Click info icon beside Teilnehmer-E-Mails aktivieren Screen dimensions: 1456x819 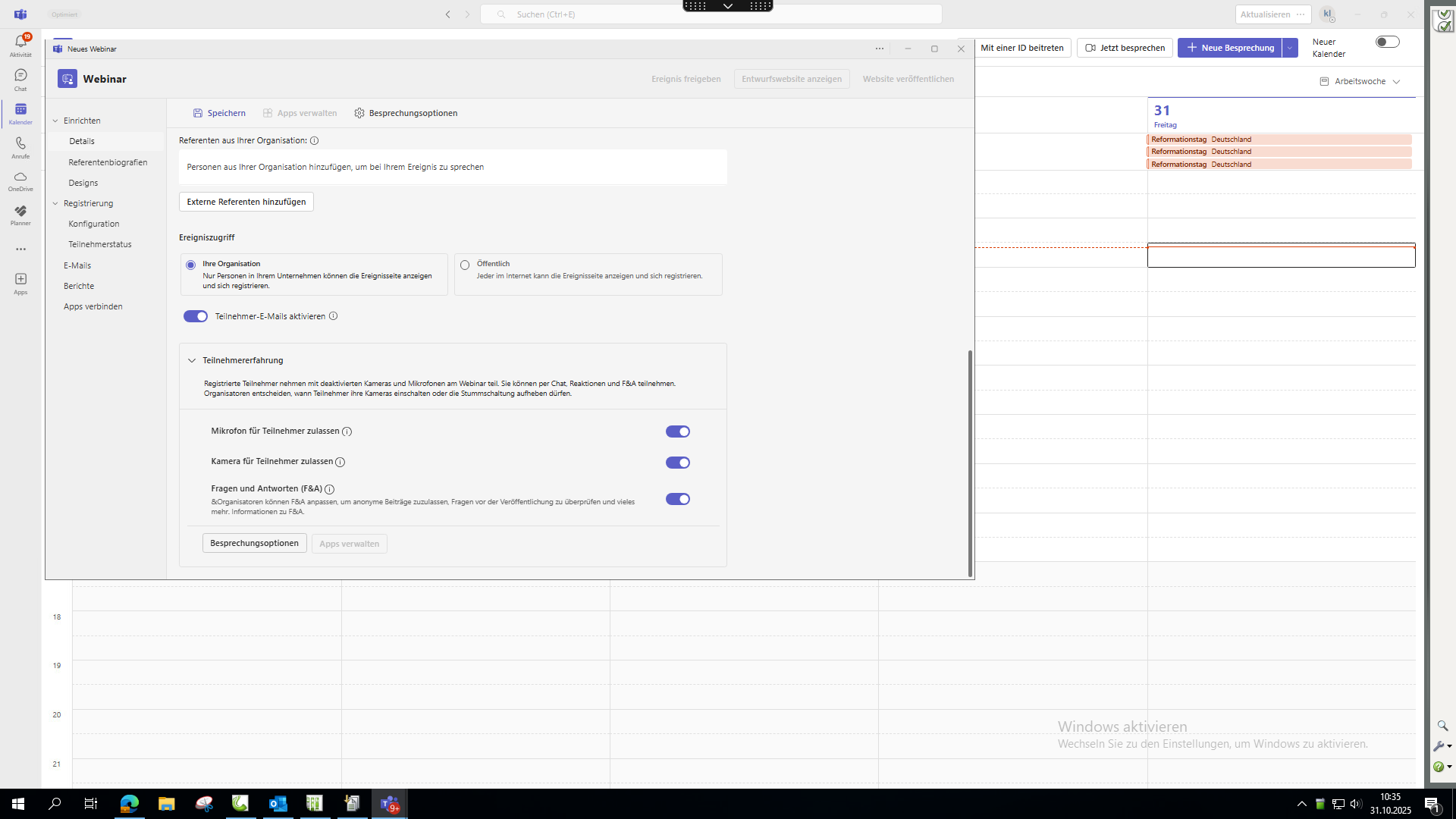(333, 316)
